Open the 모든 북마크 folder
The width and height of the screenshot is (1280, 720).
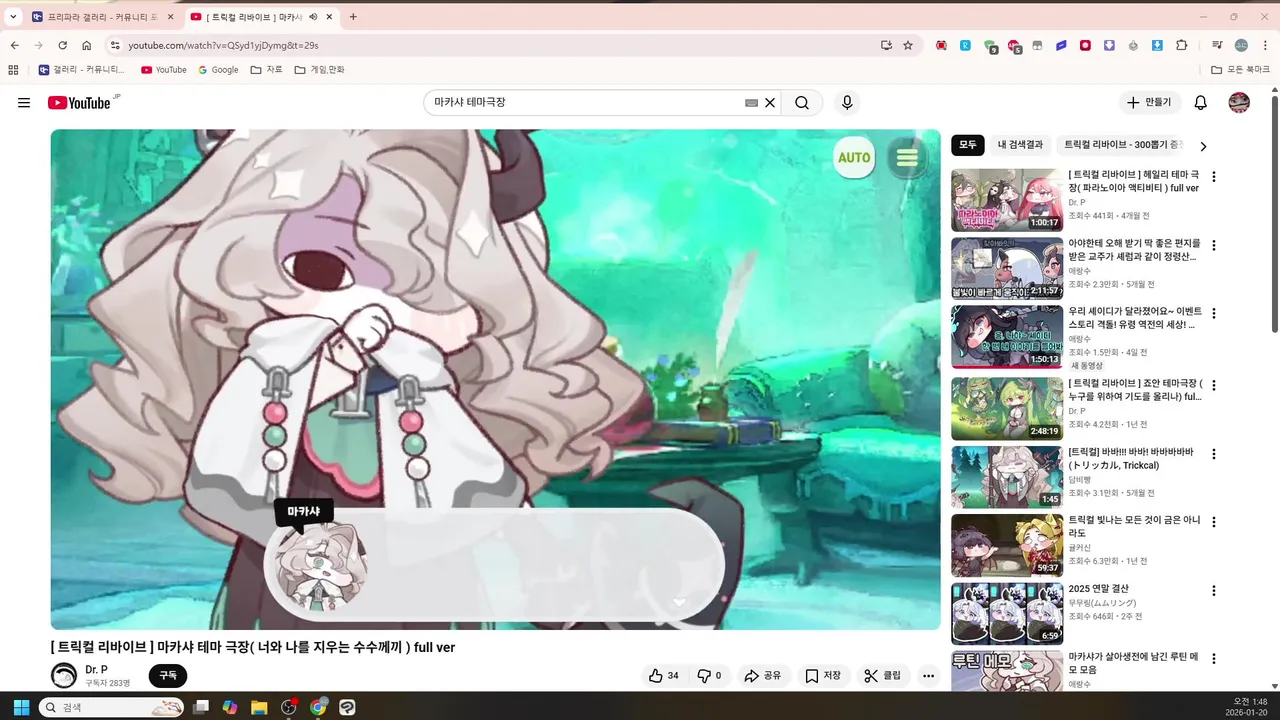(x=1241, y=70)
